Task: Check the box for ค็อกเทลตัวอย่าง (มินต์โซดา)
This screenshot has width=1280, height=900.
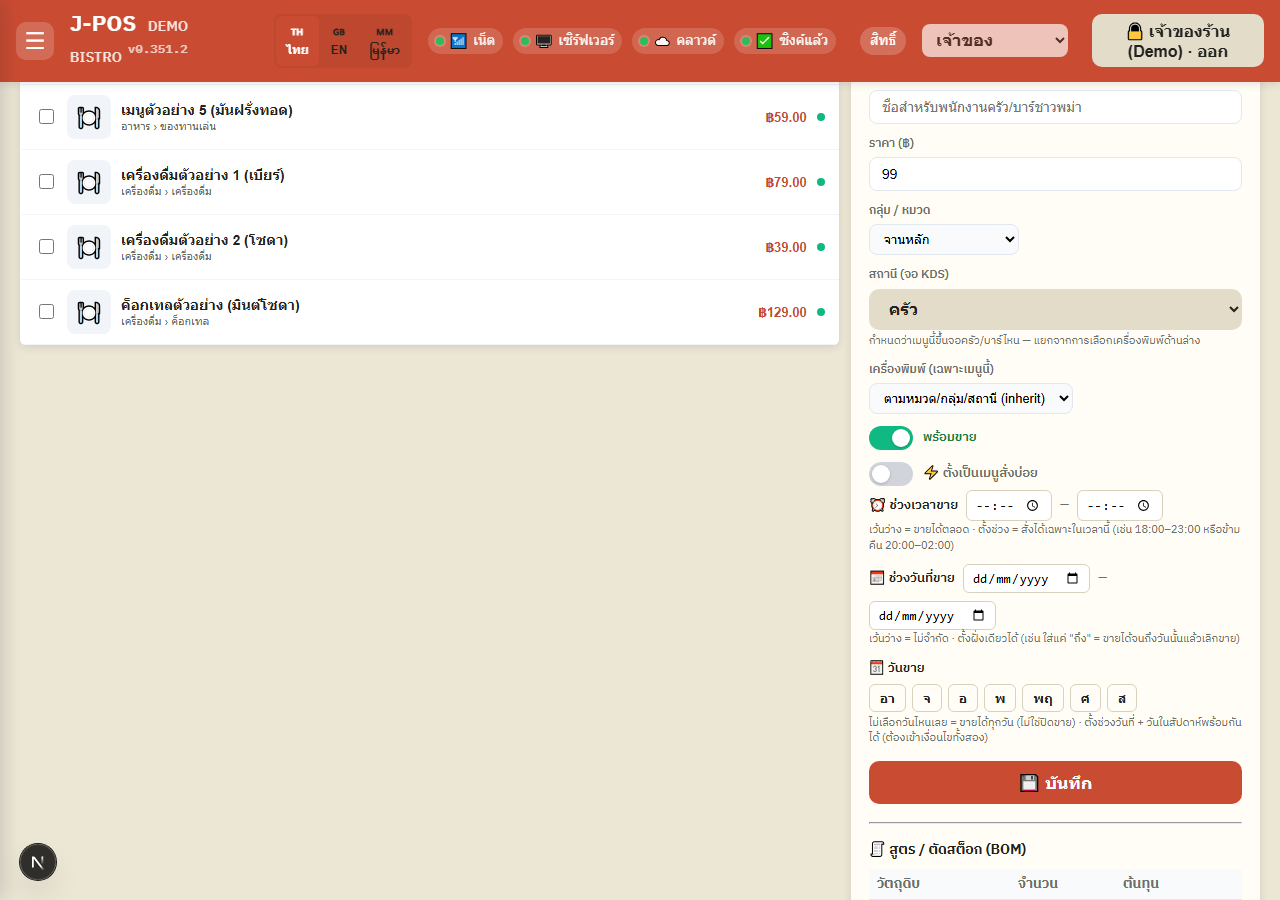Action: [x=46, y=311]
